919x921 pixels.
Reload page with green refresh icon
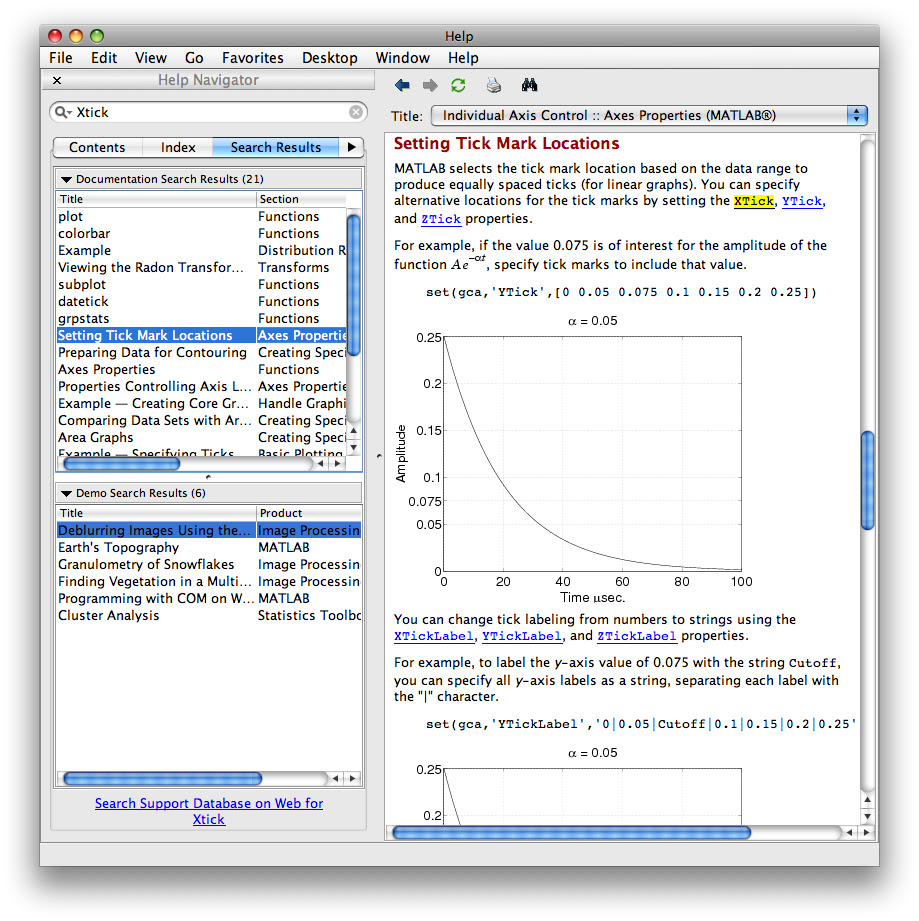point(458,86)
